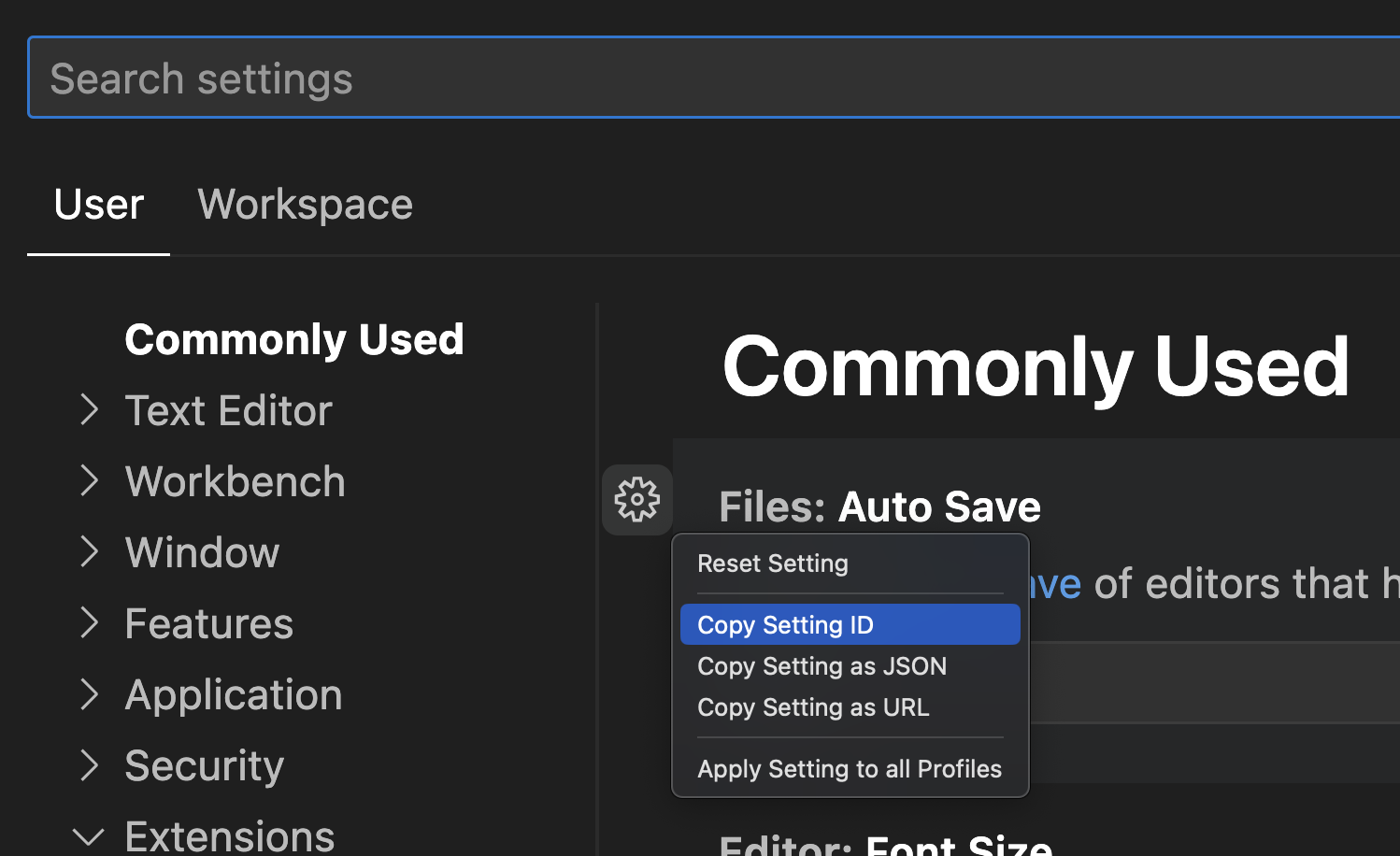Click into the Search settings field
The width and height of the screenshot is (1400, 856).
click(x=374, y=78)
